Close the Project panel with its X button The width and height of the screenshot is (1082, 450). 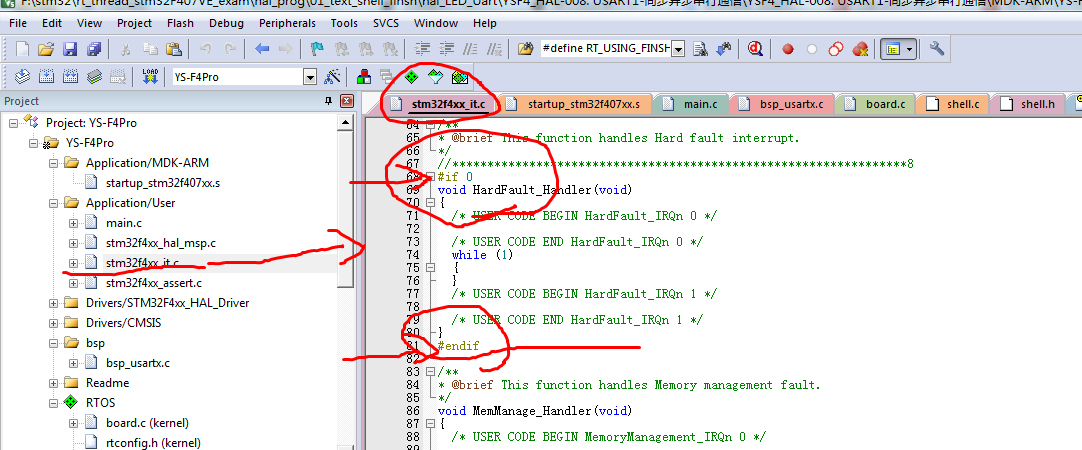click(x=346, y=101)
